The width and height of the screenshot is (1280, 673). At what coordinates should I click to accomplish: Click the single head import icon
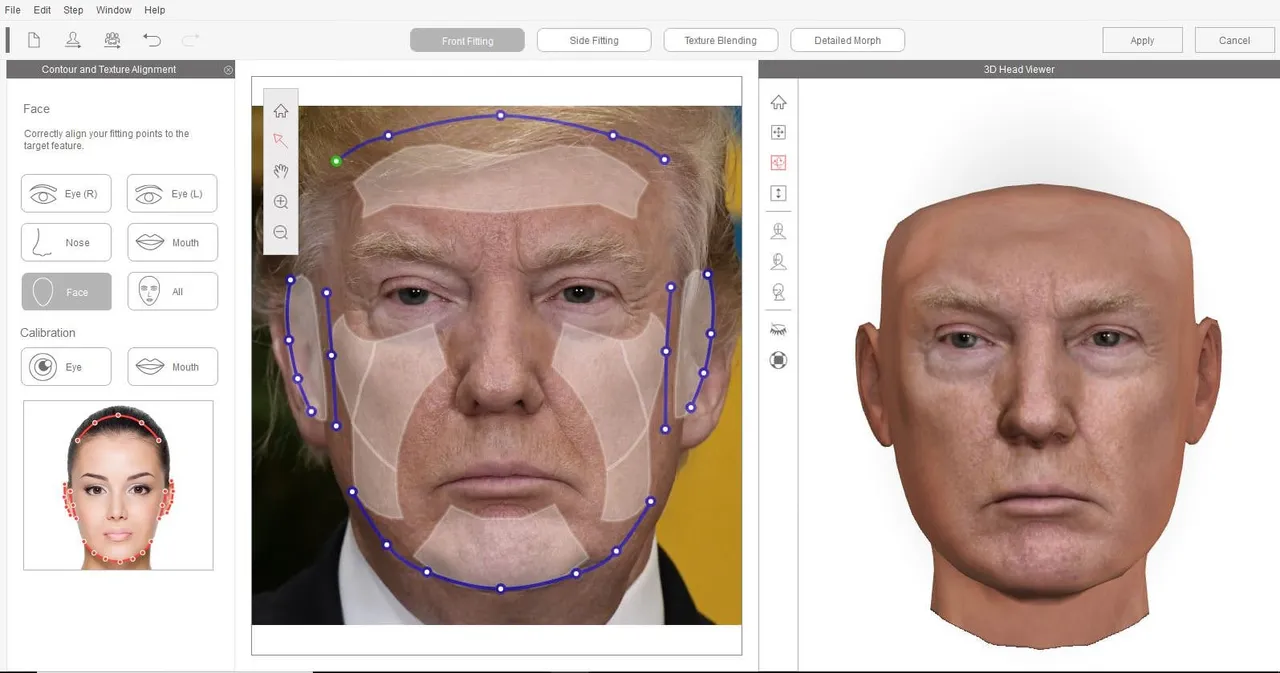[x=74, y=40]
